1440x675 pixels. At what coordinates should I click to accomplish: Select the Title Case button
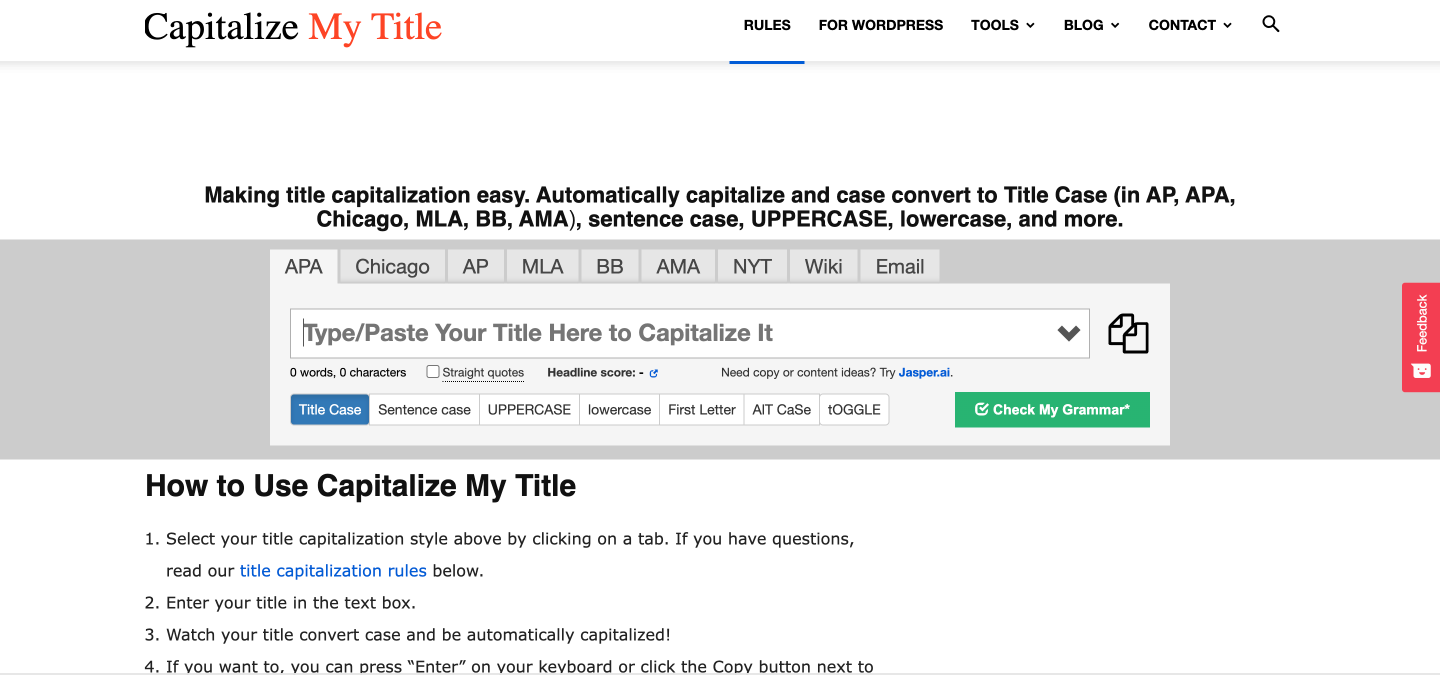pos(330,409)
